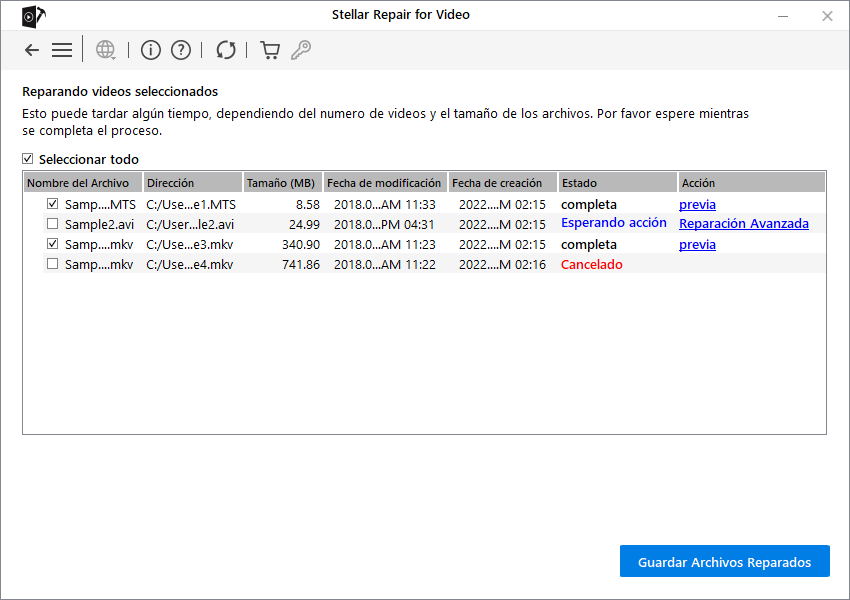850x600 pixels.
Task: Click the Estado column header
Action: (x=618, y=183)
